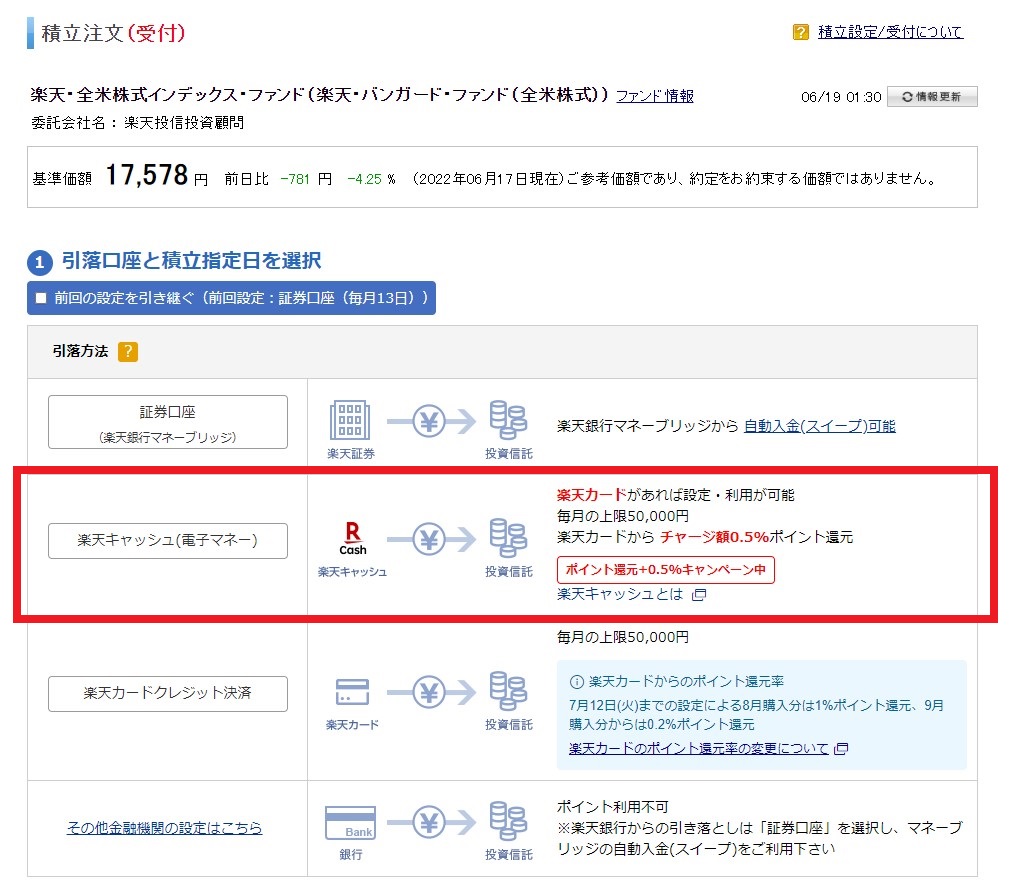Image resolution: width=1014 pixels, height=892 pixels.
Task: Open the 積立設定/受付について help link
Action: (890, 32)
